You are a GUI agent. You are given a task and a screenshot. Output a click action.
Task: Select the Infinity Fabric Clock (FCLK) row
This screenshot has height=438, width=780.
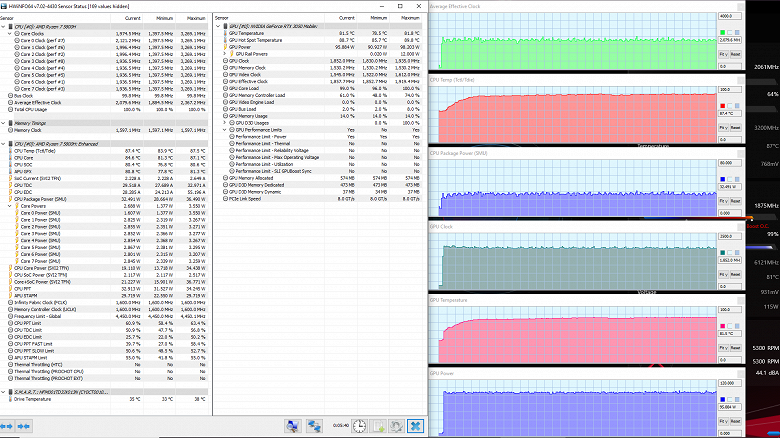coord(103,303)
